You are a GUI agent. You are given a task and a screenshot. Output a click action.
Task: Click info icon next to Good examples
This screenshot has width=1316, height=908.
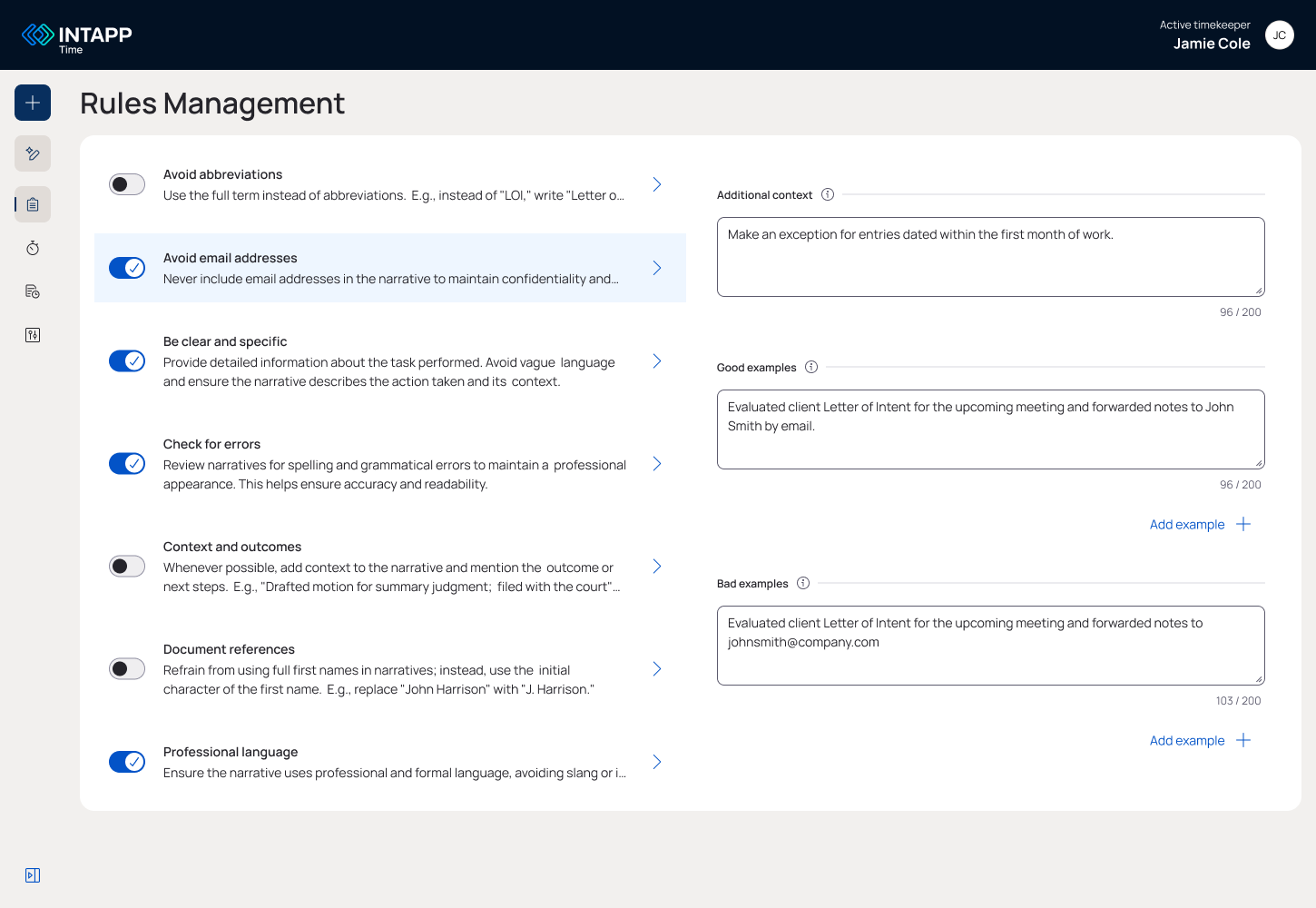pyautogui.click(x=811, y=367)
